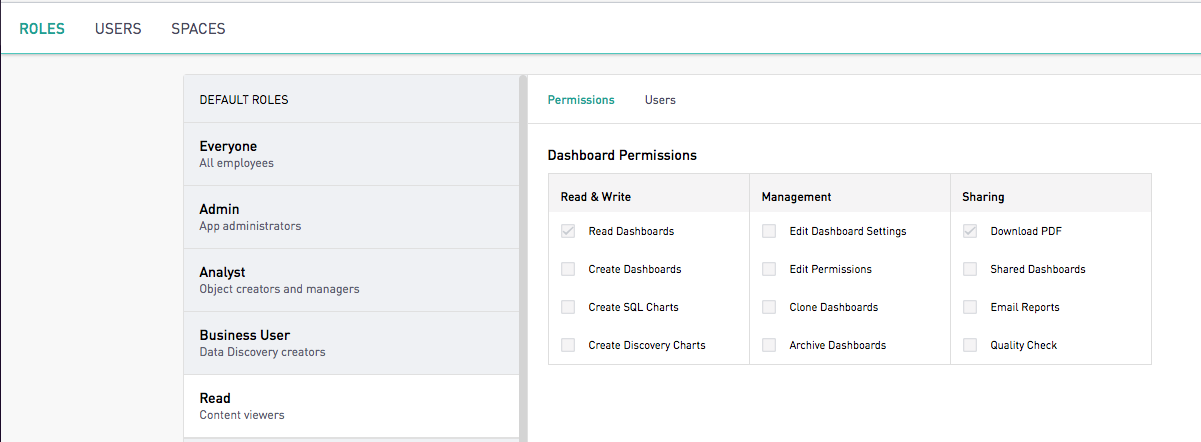The image size is (1201, 442).
Task: Check the Create SQL Charts box
Action: (568, 307)
